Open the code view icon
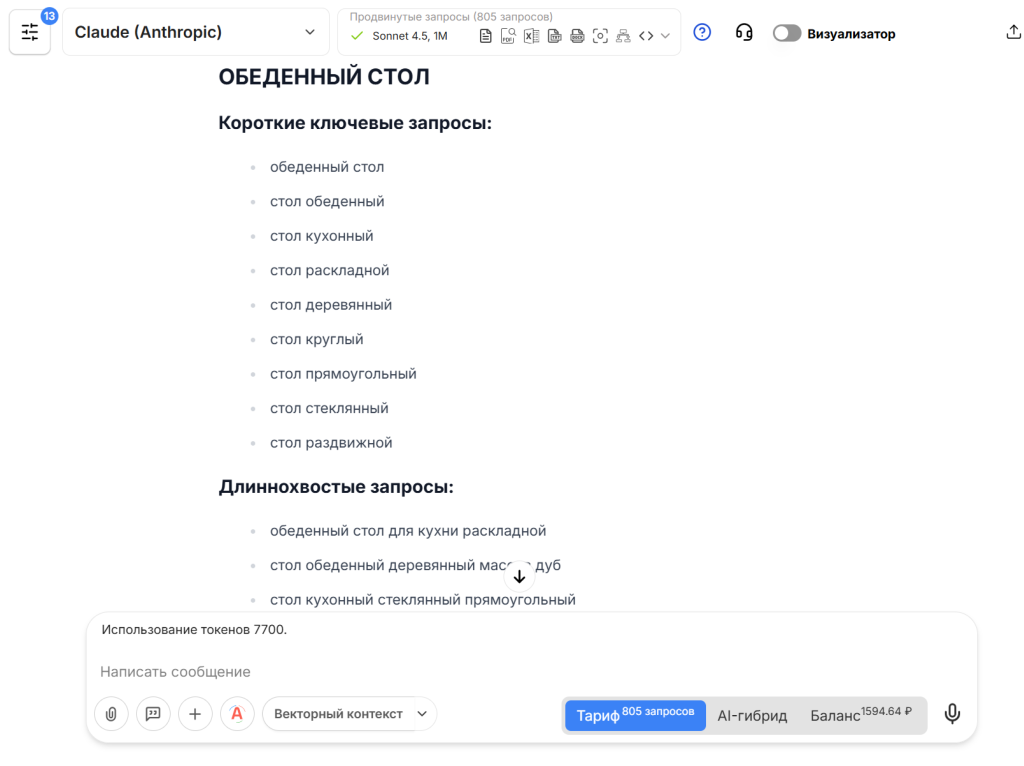Image resolution: width=1024 pixels, height=766 pixels. 647,35
